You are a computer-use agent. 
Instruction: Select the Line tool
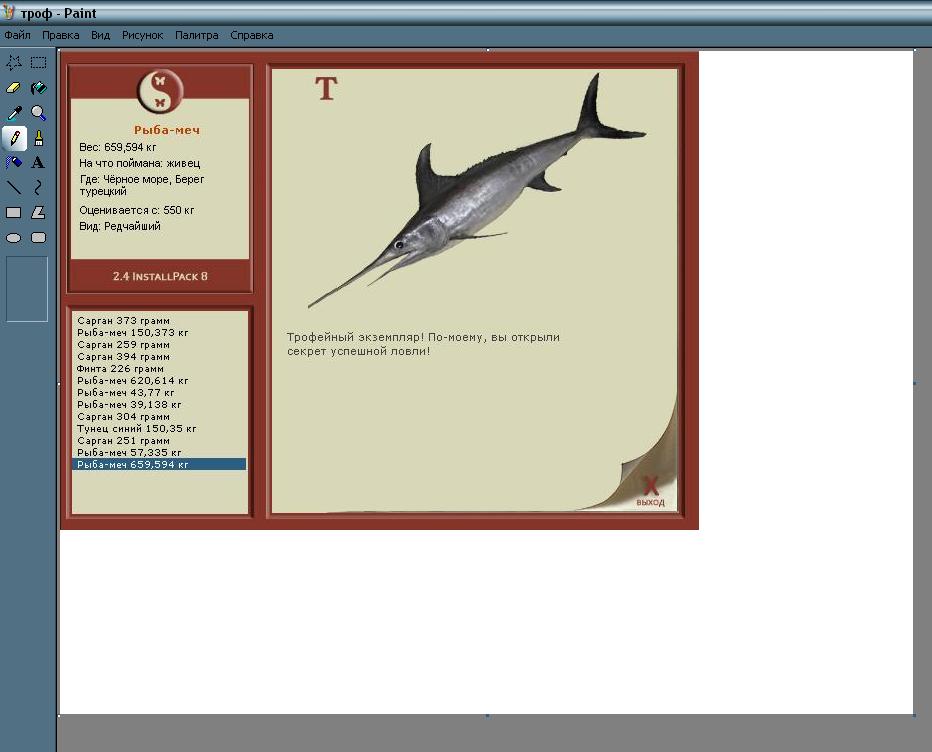coord(14,188)
